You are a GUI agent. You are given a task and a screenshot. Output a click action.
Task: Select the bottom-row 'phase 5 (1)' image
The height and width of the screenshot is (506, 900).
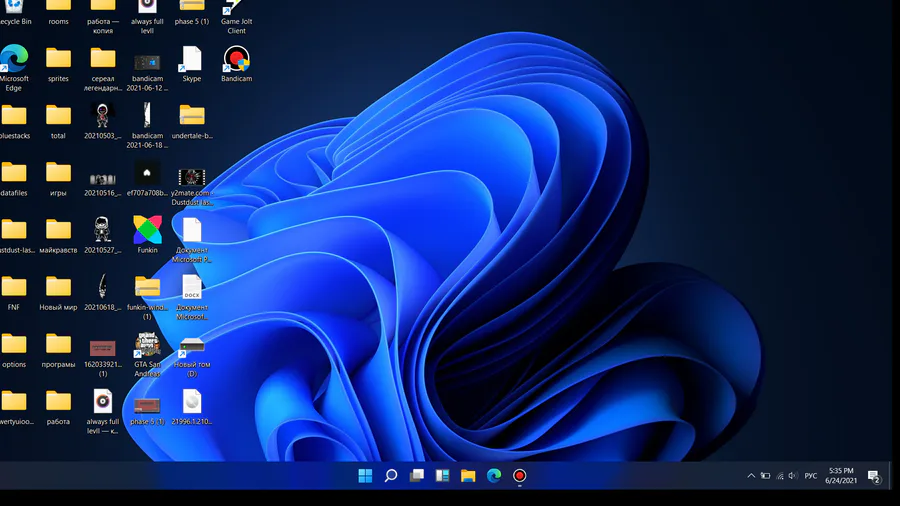148,410
